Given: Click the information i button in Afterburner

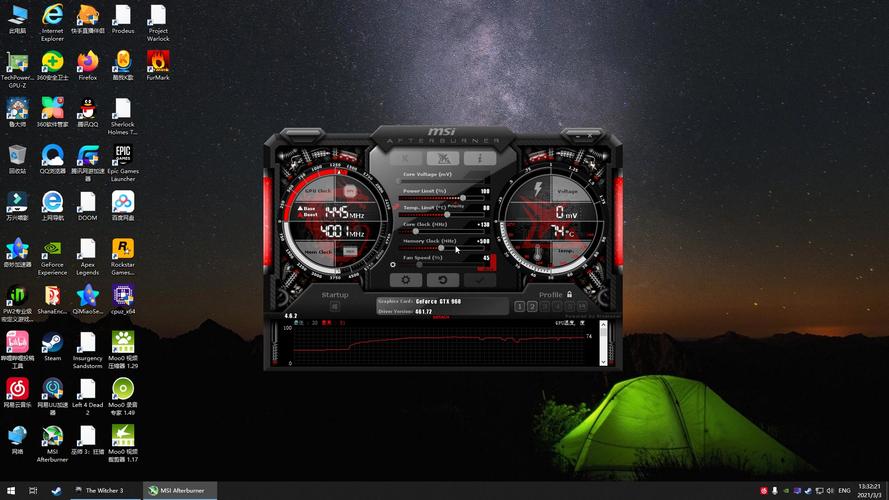Looking at the screenshot, I should tap(480, 158).
